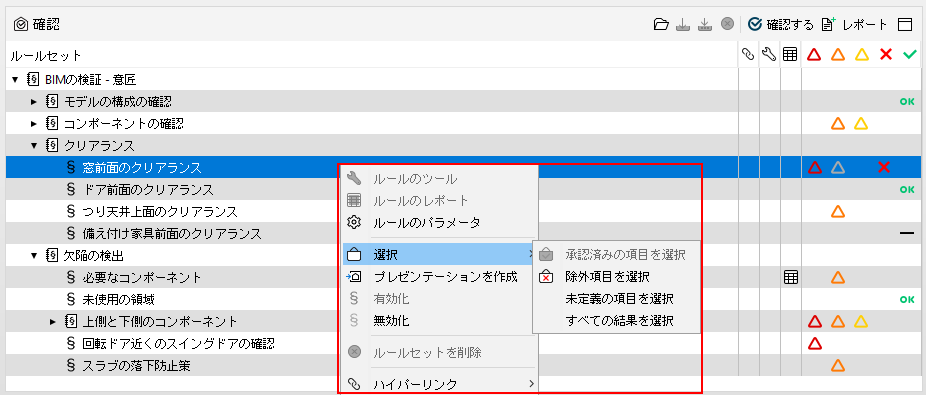Viewport: 926px width, 395px height.
Task: Click 有効化 menu item
Action: point(440,299)
